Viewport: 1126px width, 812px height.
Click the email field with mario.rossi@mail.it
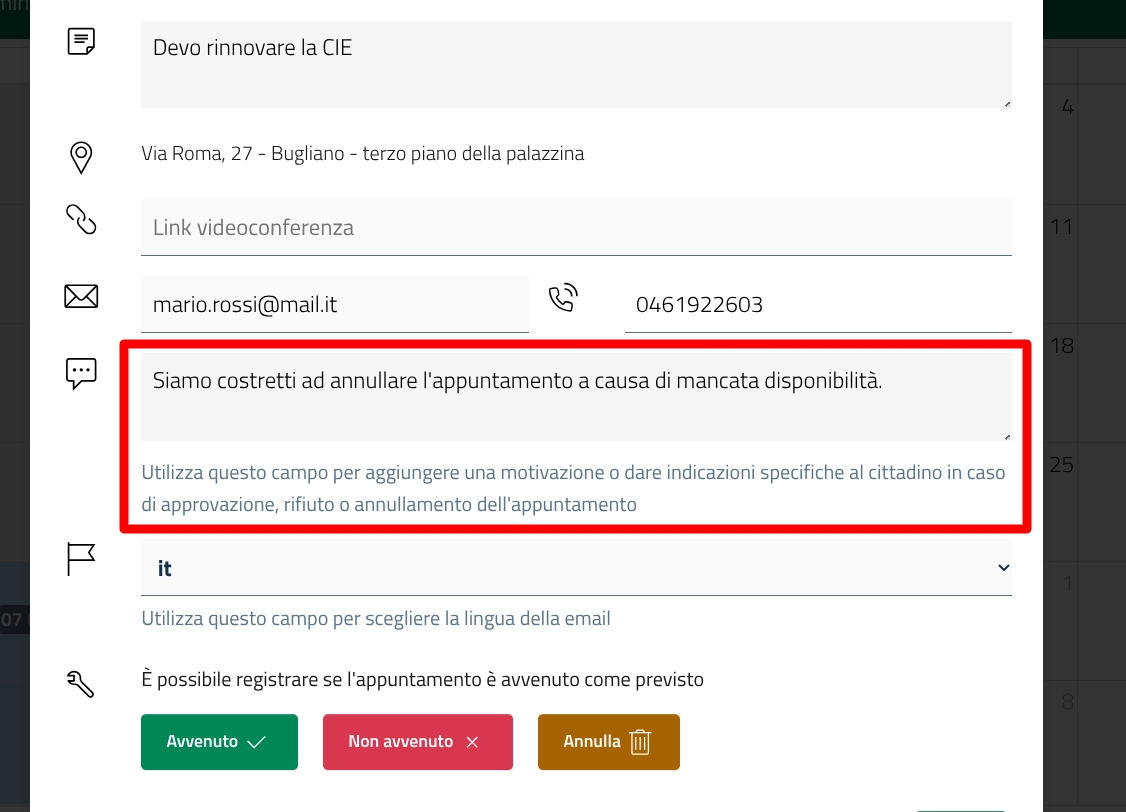[x=334, y=305]
